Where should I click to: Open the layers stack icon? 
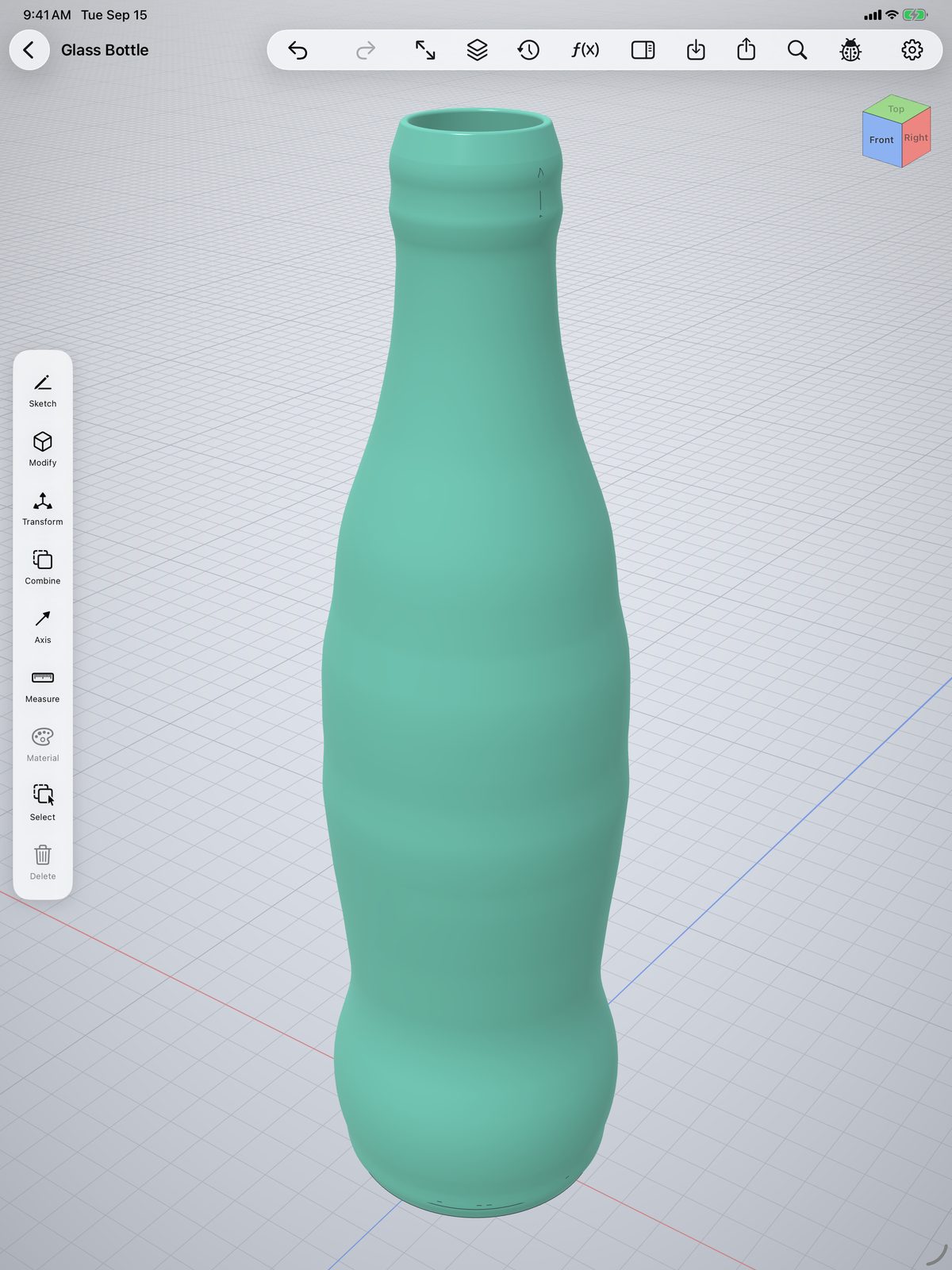point(477,50)
